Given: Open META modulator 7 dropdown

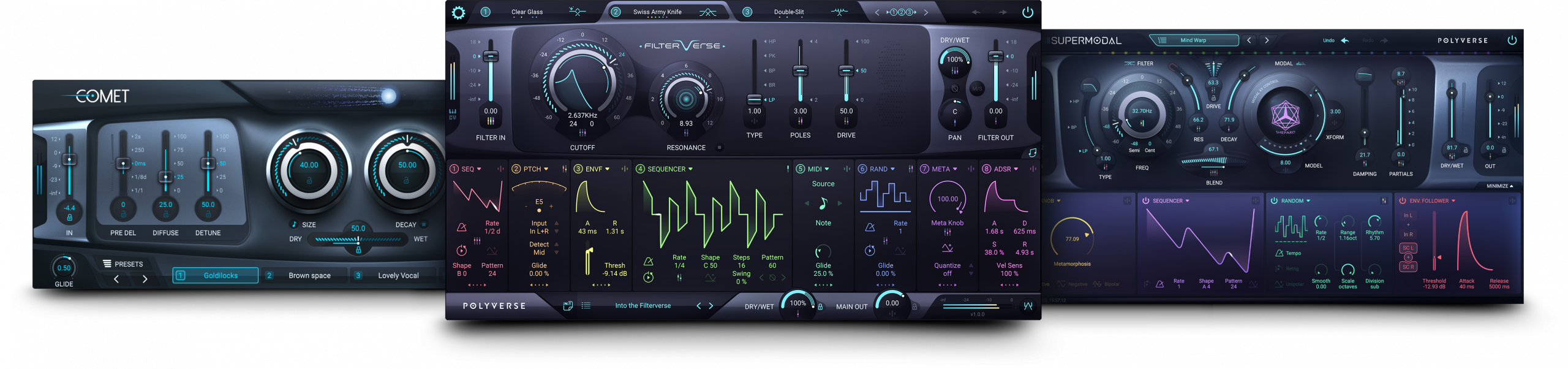Looking at the screenshot, I should tap(954, 169).
